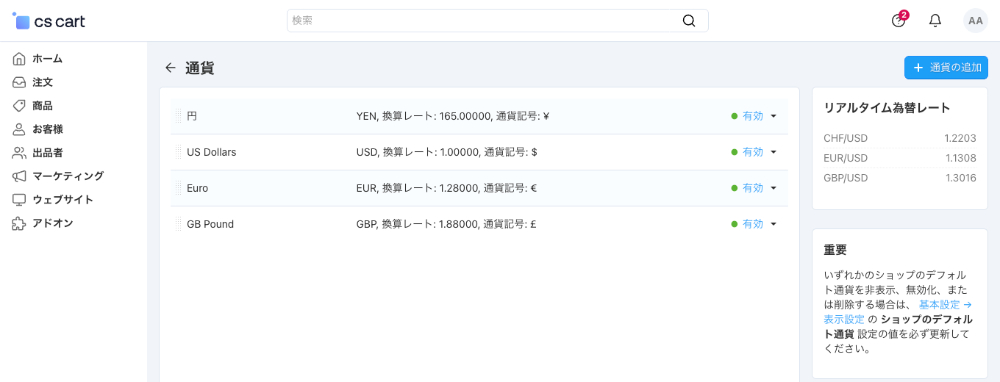Click CHF/USD exchange rate row
Image resolution: width=1000 pixels, height=382 pixels.
[x=900, y=138]
